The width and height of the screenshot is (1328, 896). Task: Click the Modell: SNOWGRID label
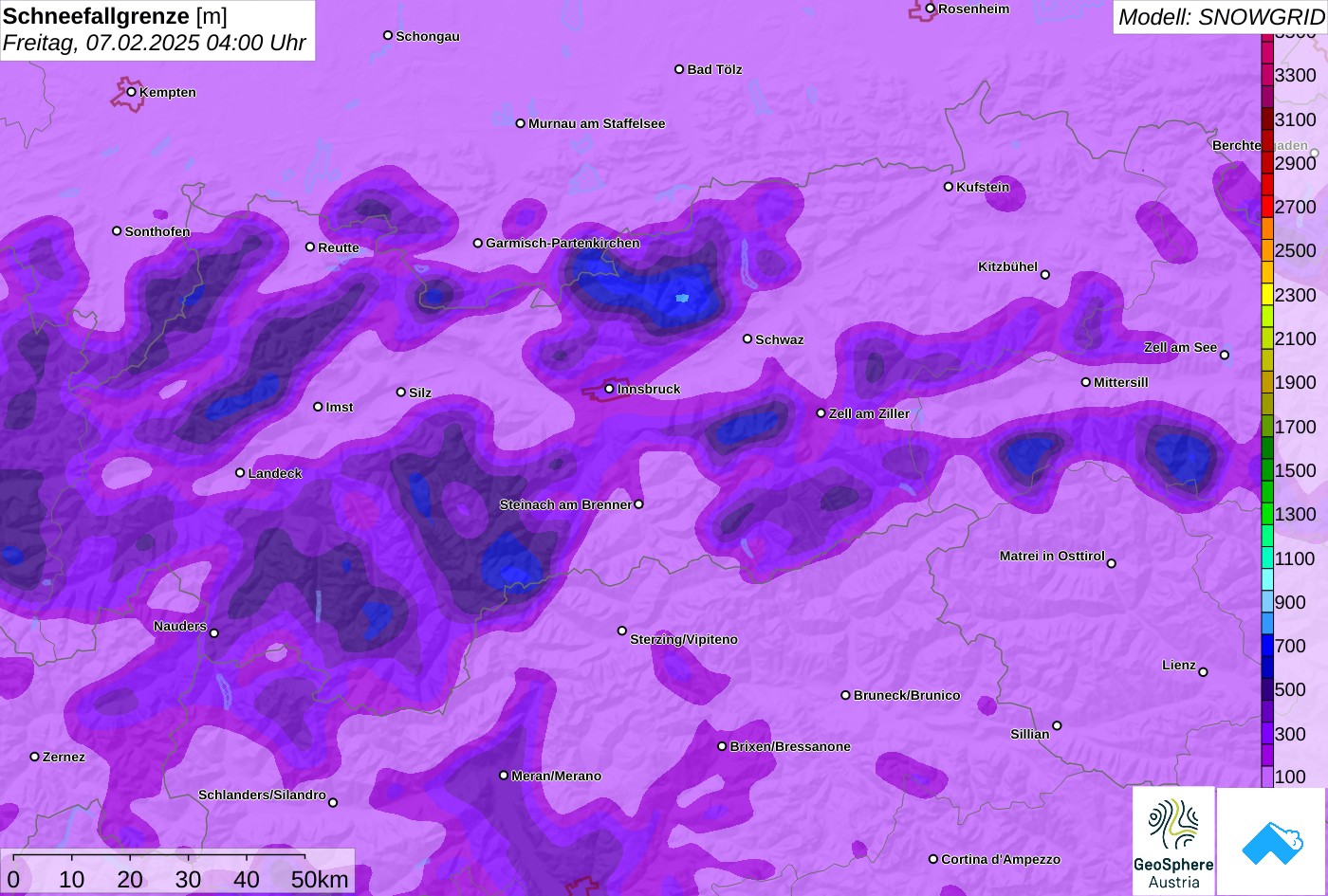point(1221,16)
